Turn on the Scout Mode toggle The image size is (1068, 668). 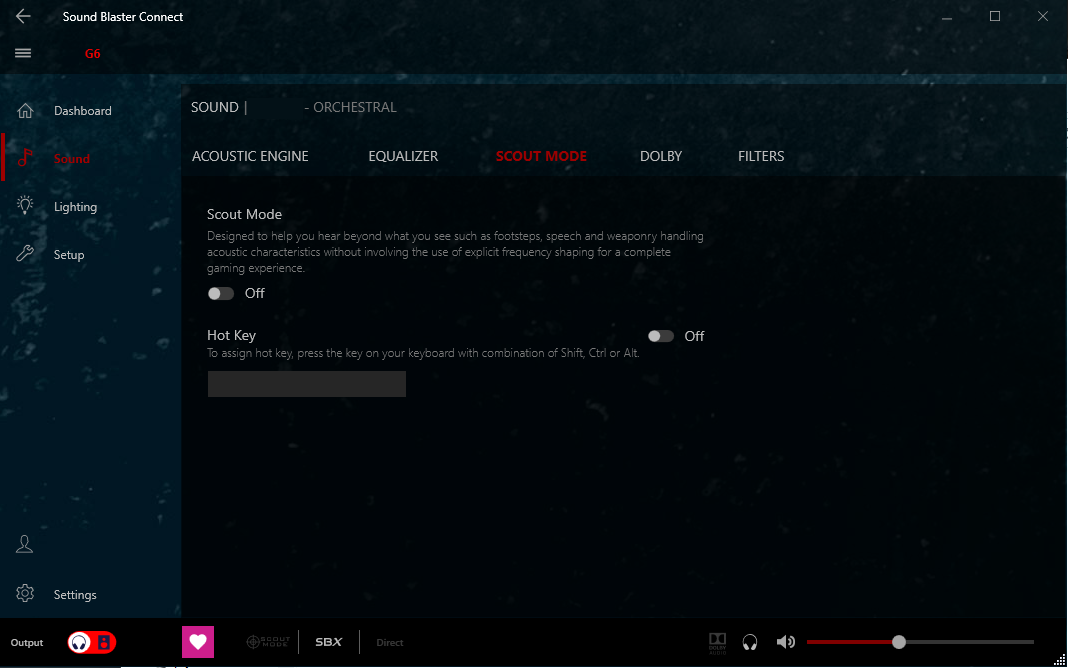[221, 293]
